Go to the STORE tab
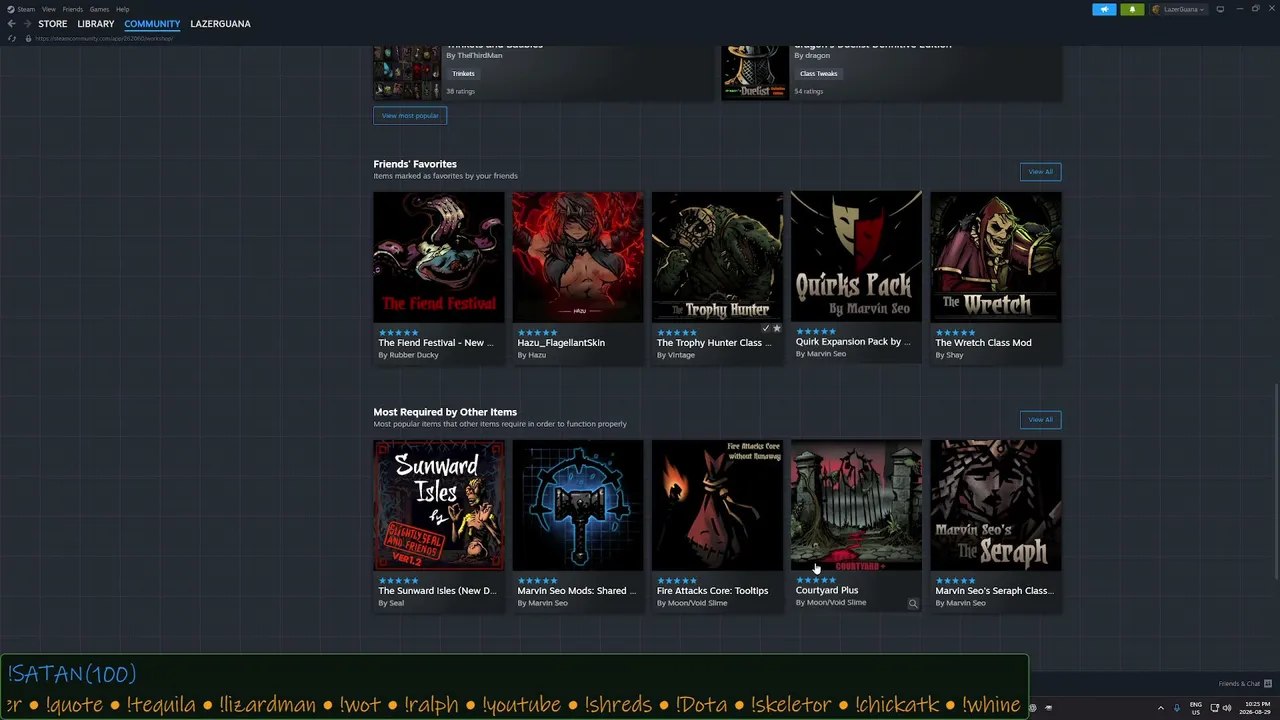1280x720 pixels. point(53,24)
